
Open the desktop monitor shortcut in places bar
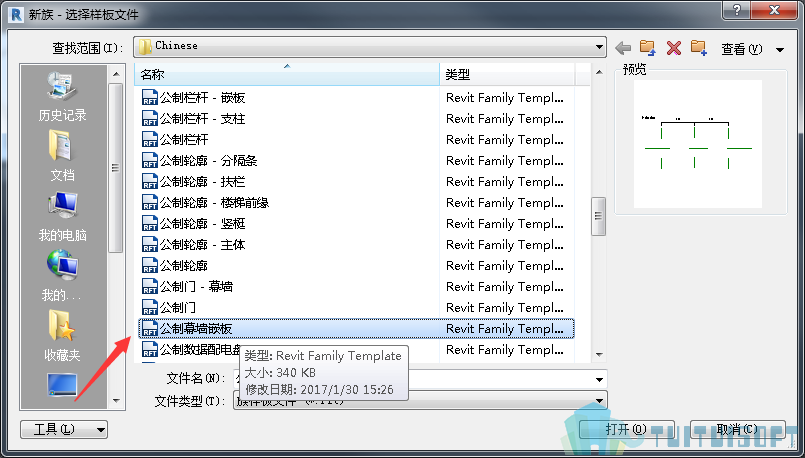point(62,385)
